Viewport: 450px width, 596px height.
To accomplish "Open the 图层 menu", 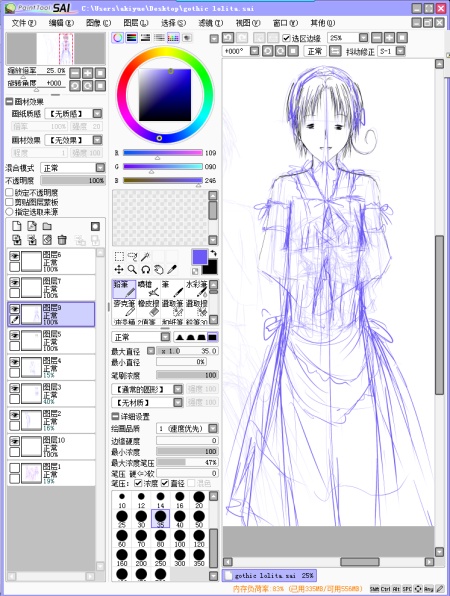I will click(x=136, y=23).
